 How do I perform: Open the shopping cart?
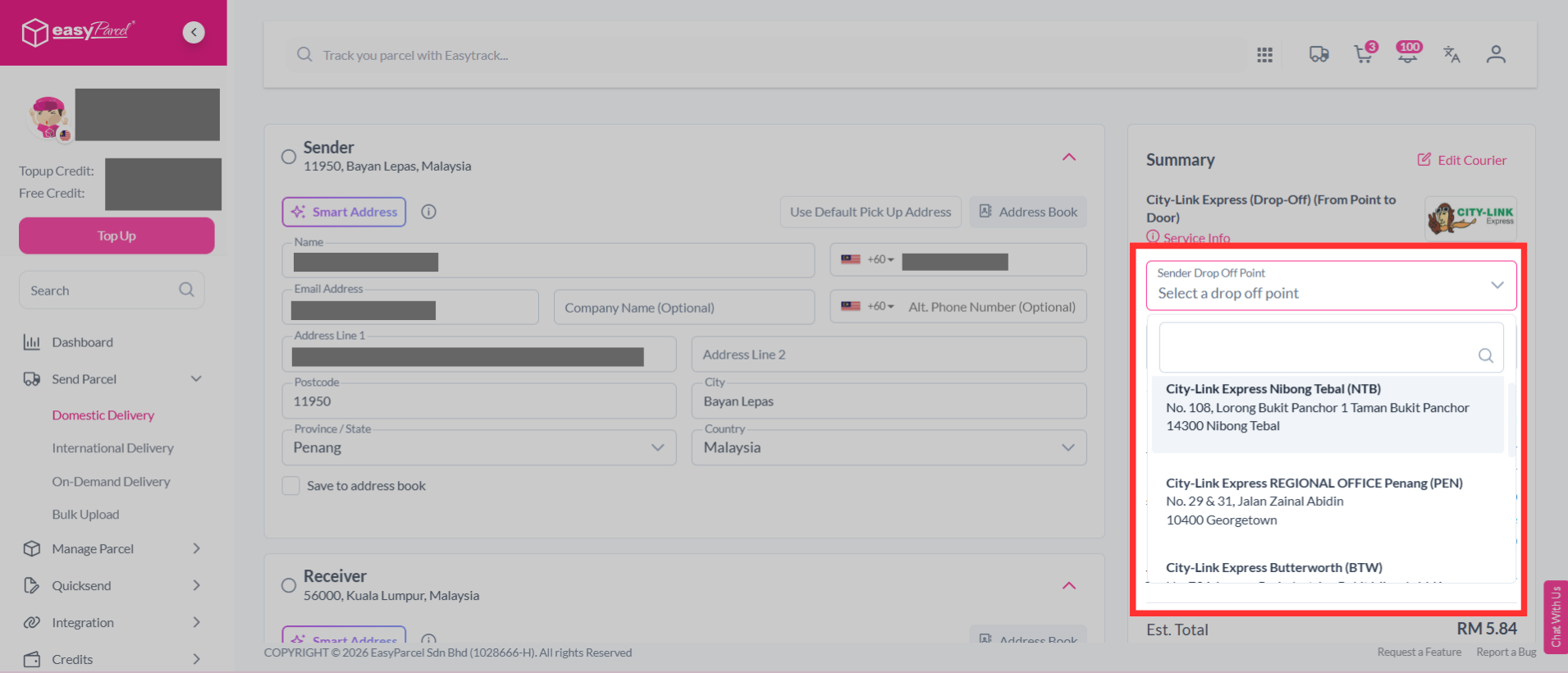tap(1365, 53)
